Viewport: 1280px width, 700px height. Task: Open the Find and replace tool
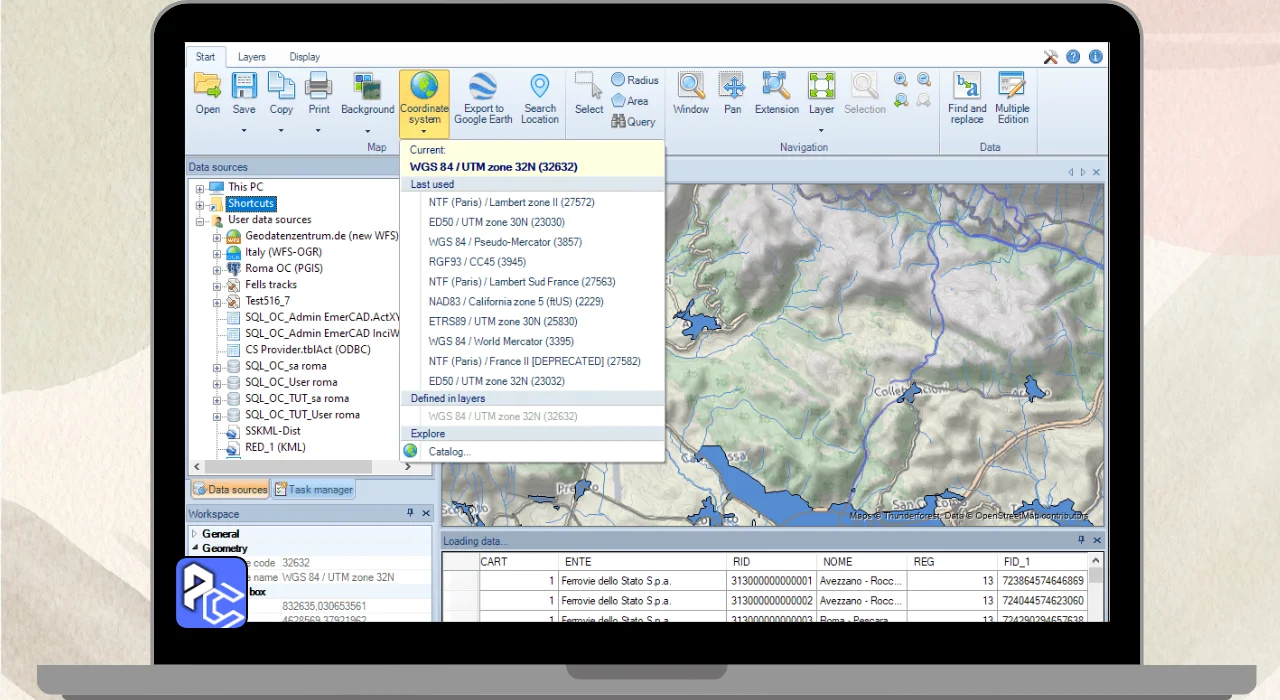967,87
